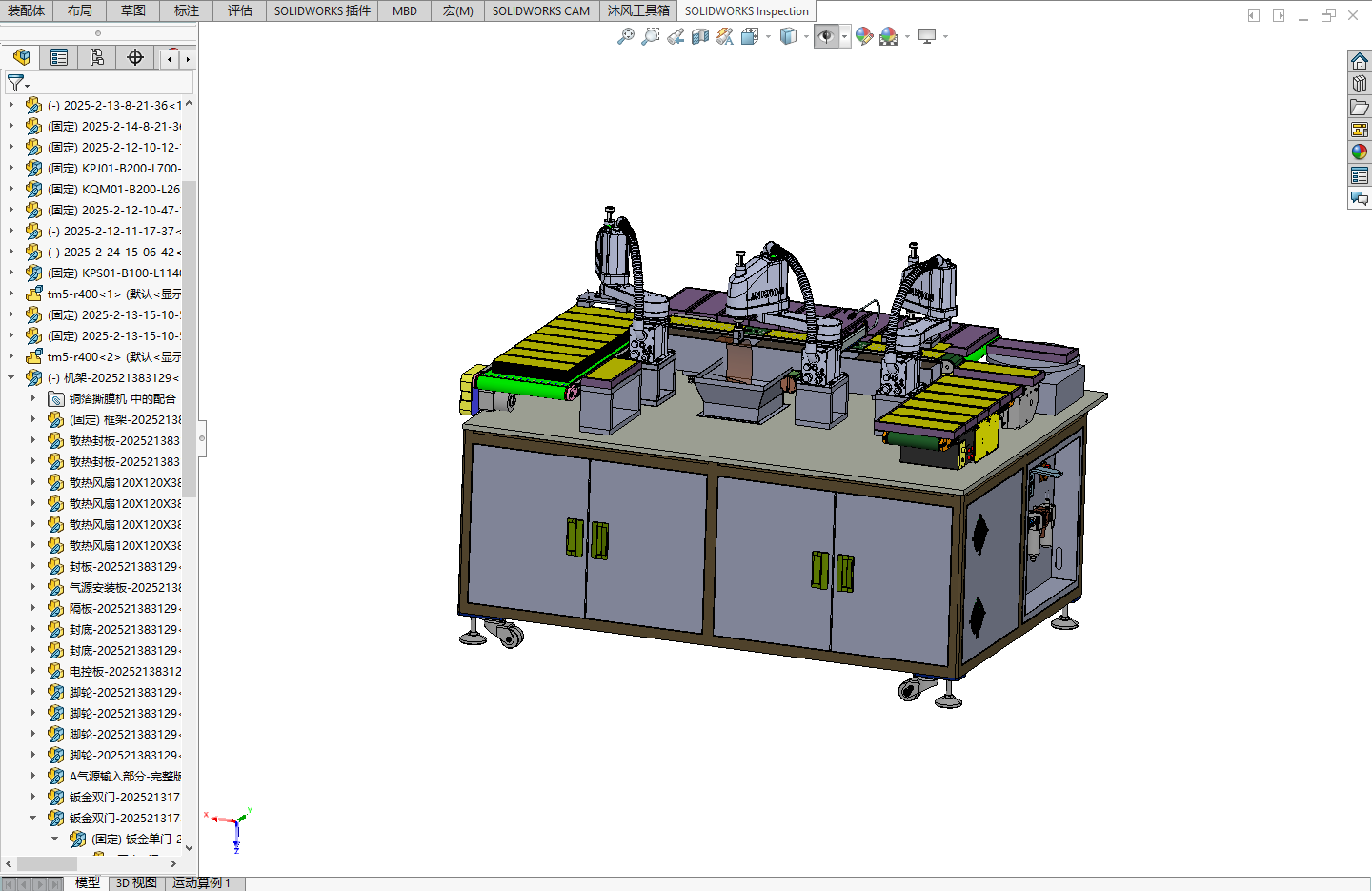1372x891 pixels.
Task: Open the Appearances color wheel pane
Action: tap(1360, 152)
